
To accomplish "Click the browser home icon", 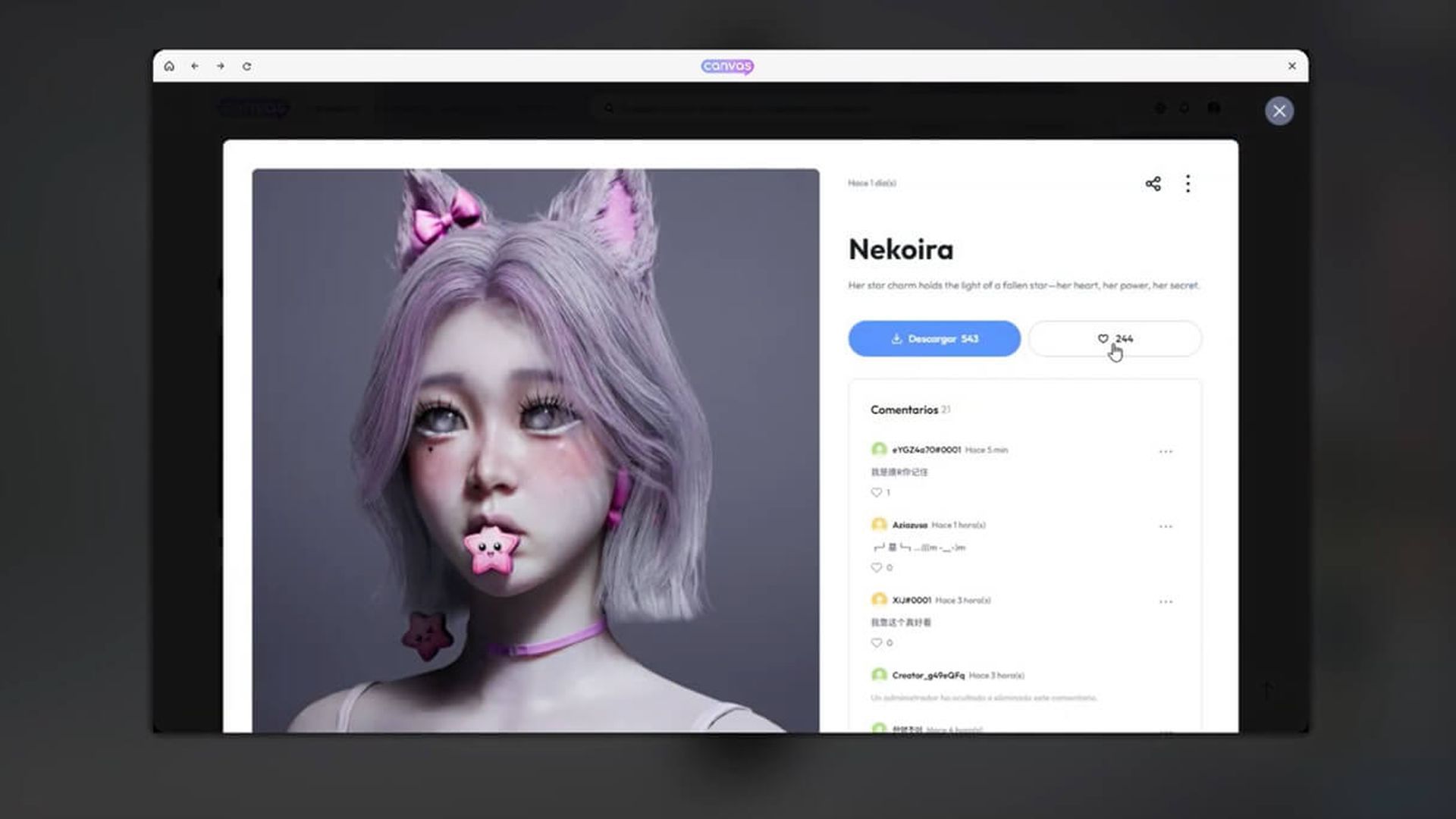I will point(169,66).
